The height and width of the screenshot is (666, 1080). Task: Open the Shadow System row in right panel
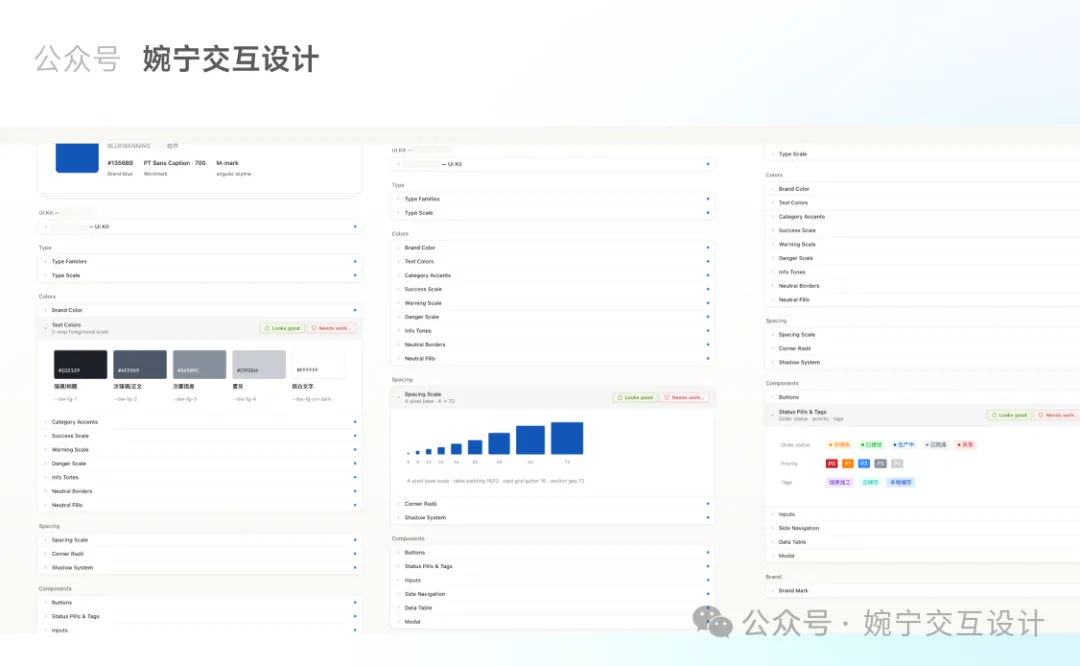tap(923, 362)
